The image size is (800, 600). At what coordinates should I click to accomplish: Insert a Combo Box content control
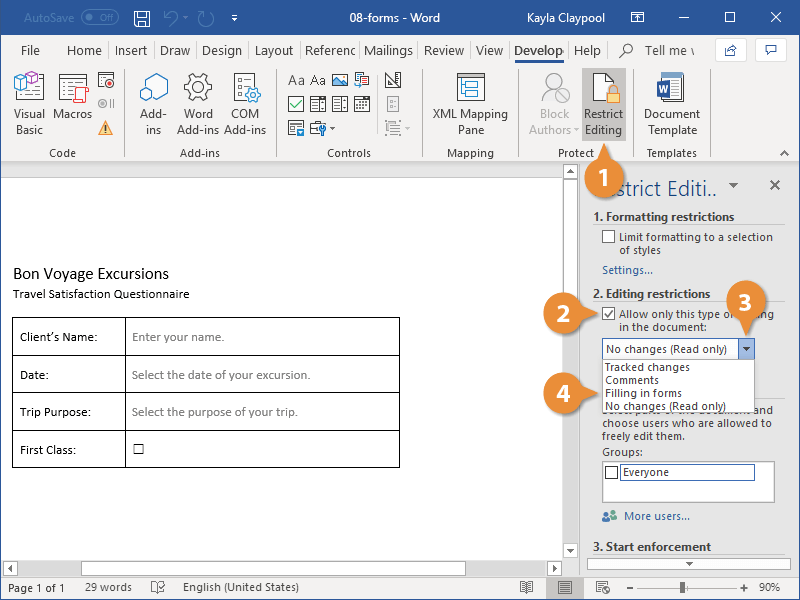point(318,104)
